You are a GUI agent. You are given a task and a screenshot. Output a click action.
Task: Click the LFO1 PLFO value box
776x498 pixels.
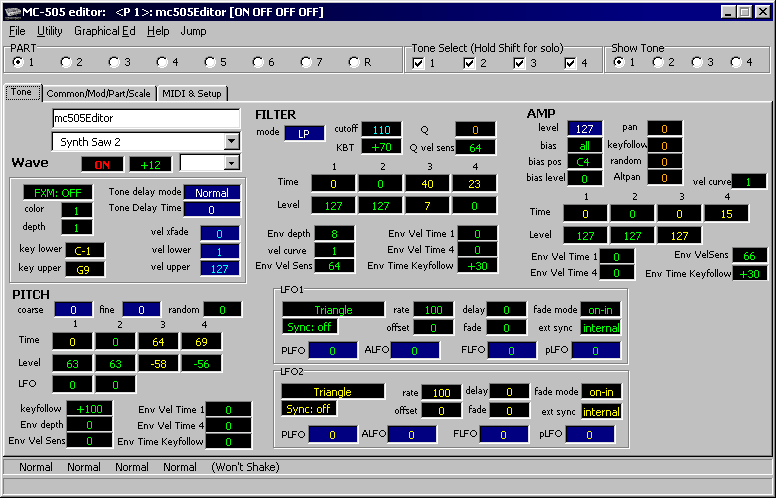[333, 351]
